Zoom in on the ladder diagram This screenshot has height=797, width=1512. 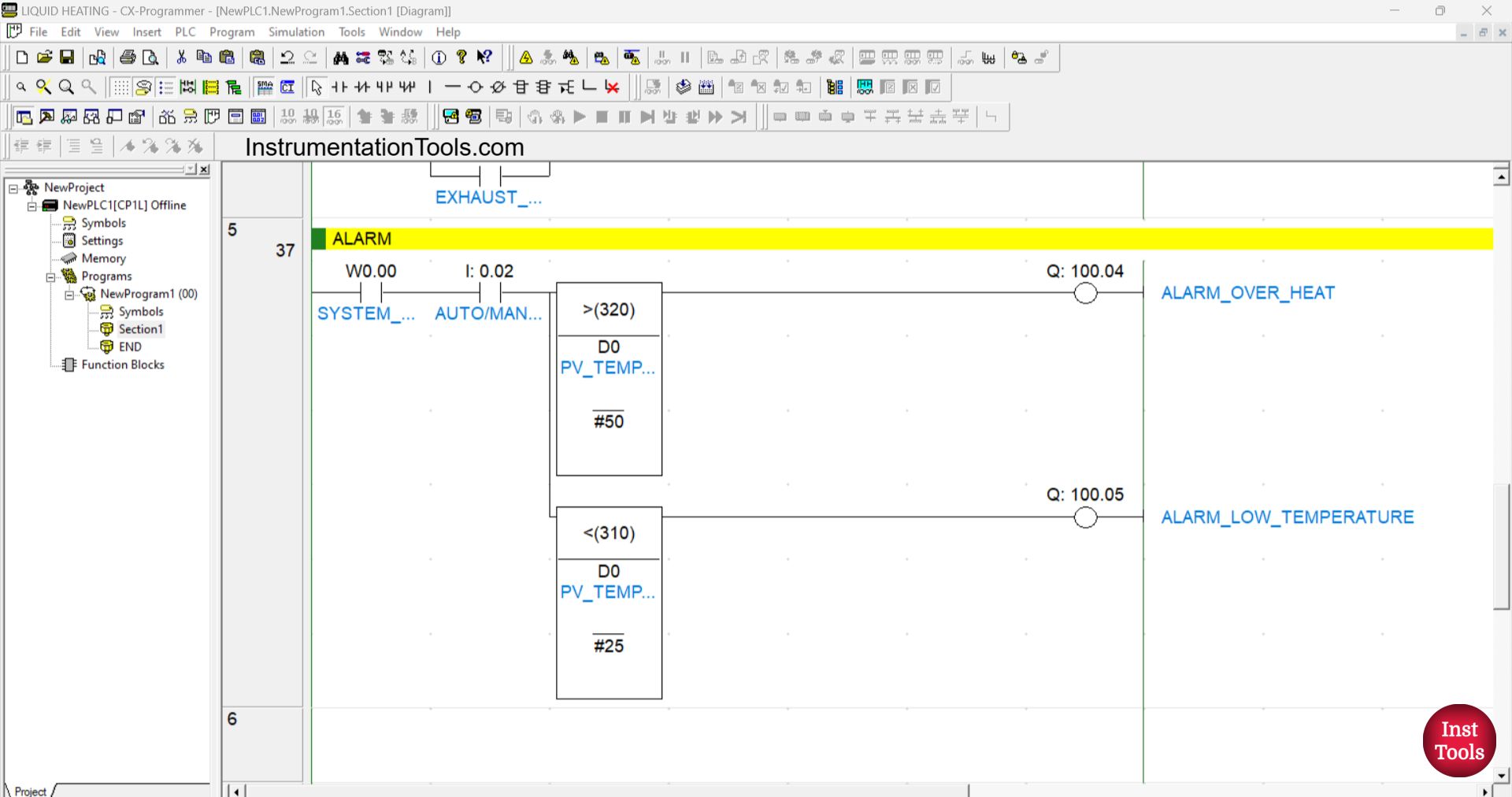[x=66, y=87]
